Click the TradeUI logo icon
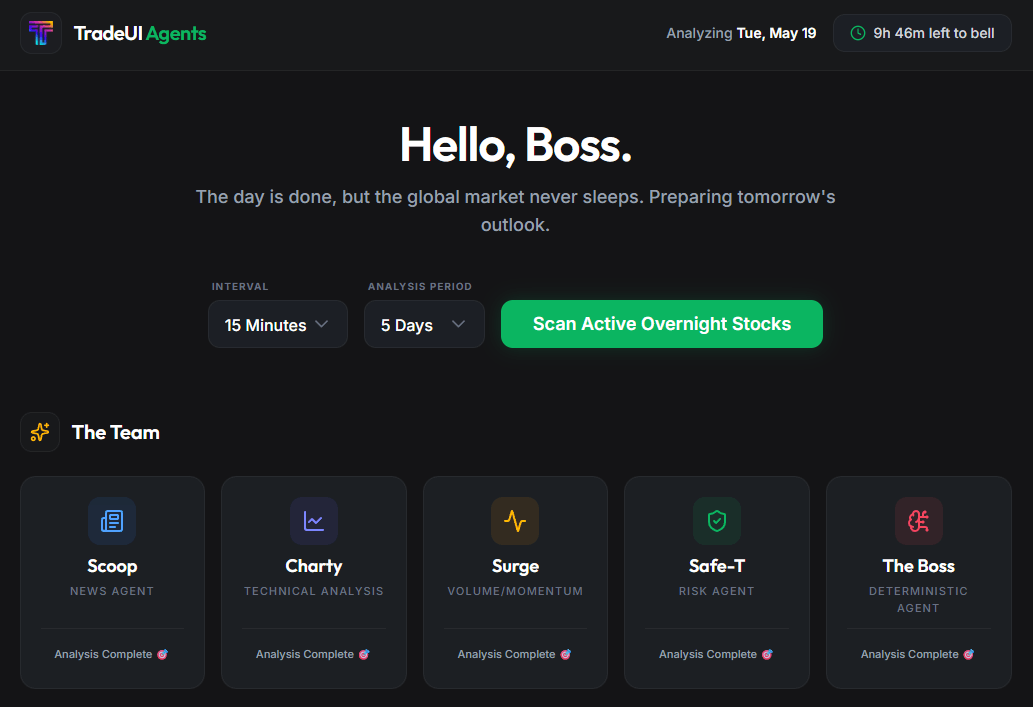Image resolution: width=1033 pixels, height=707 pixels. point(41,33)
